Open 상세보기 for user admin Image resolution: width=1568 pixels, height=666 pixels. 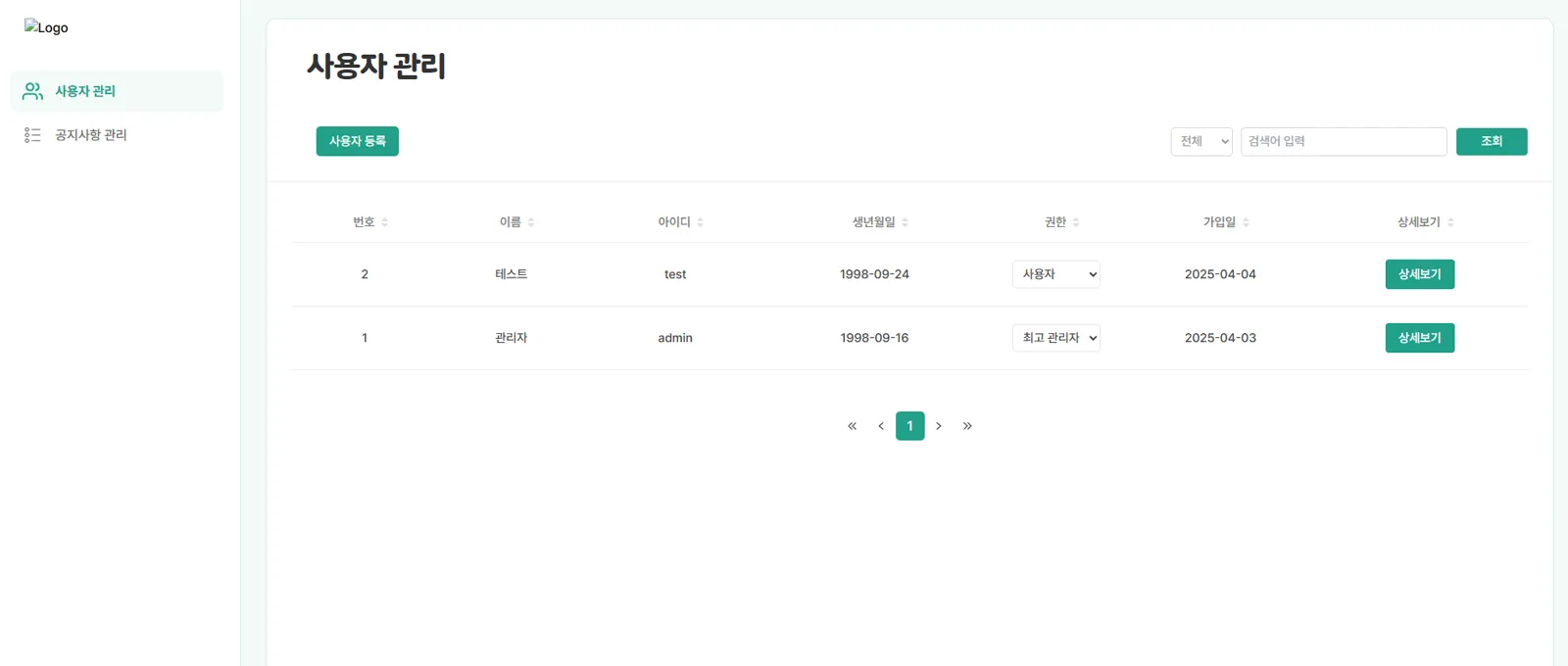[1420, 338]
